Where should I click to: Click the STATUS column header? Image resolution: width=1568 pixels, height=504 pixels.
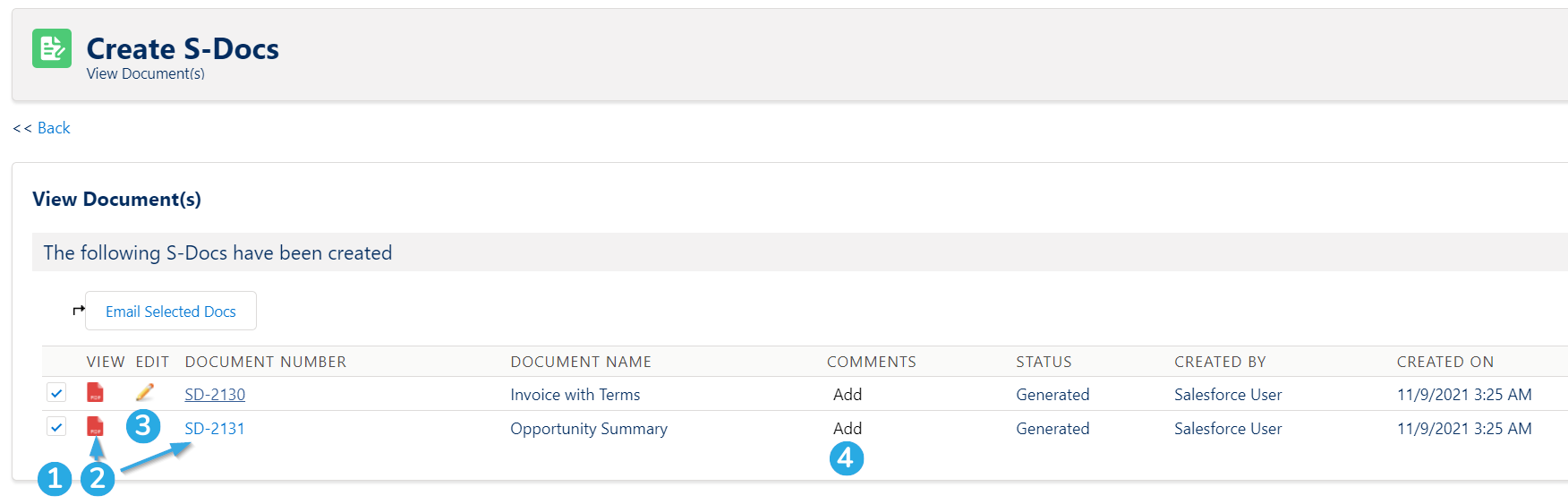[1044, 362]
